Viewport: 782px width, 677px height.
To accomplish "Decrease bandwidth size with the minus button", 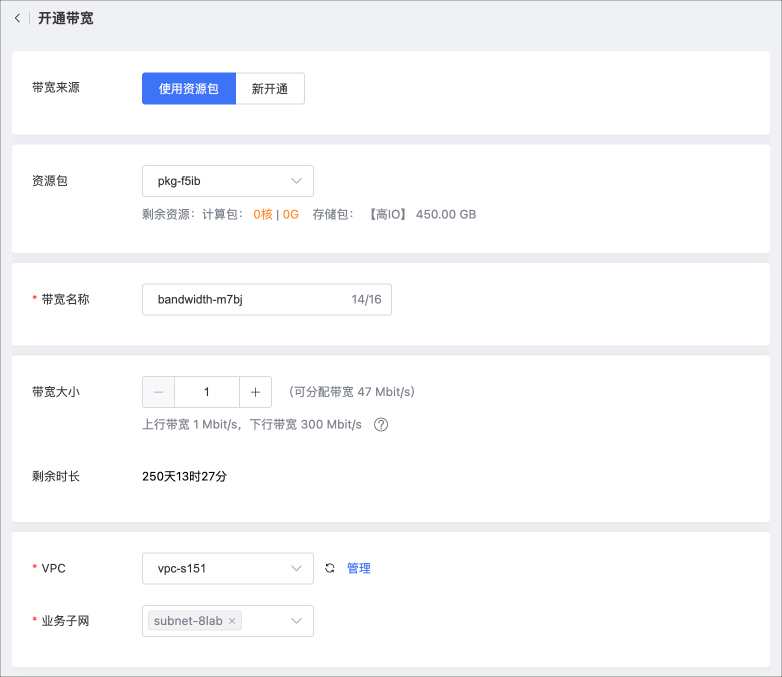I will pos(159,392).
